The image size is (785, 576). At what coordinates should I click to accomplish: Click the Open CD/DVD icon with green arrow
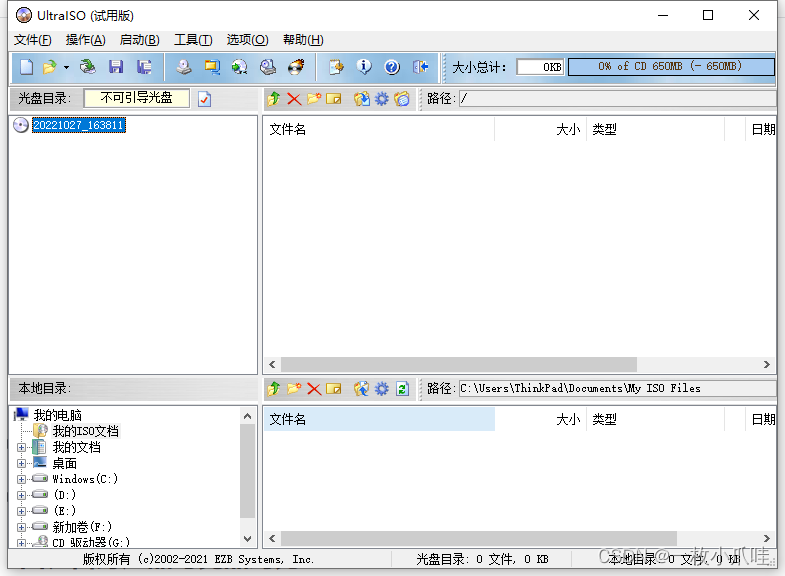(88, 67)
